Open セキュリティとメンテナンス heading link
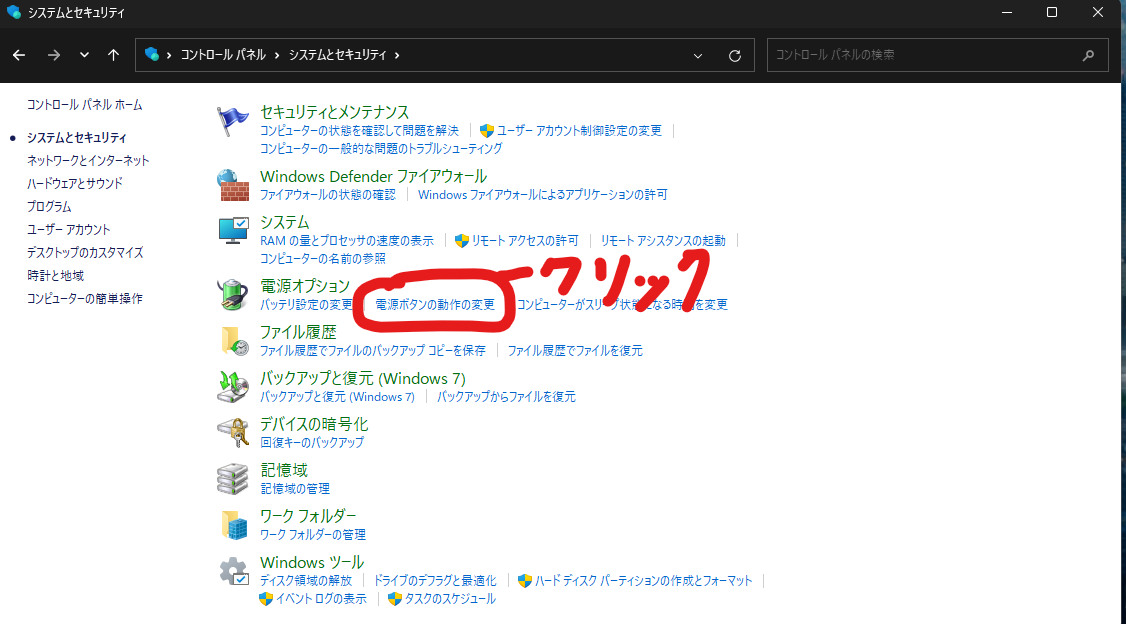The height and width of the screenshot is (624, 1126). pos(335,112)
